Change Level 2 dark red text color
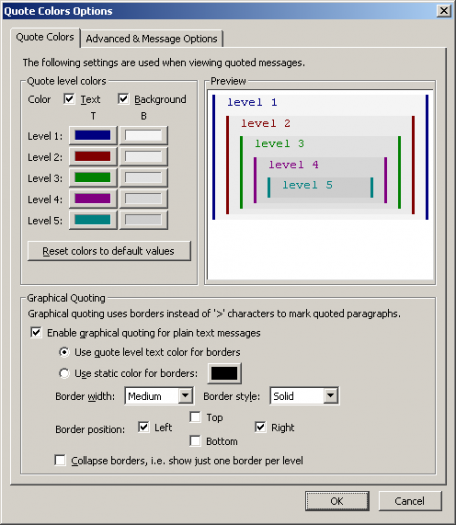 [93, 156]
